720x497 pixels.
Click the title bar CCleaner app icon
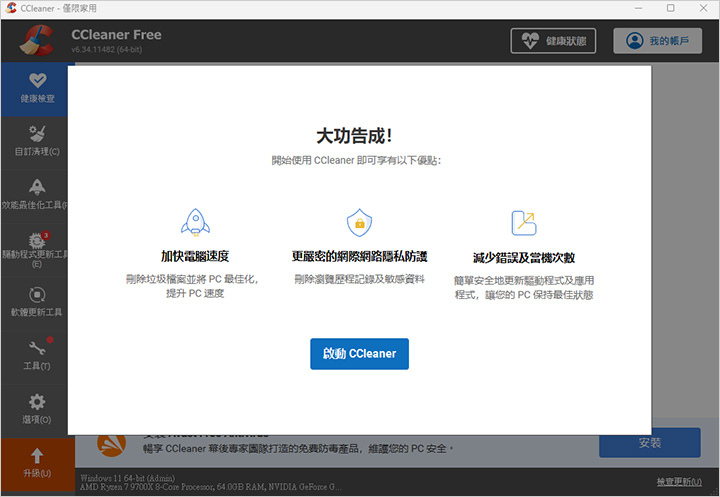tap(11, 8)
